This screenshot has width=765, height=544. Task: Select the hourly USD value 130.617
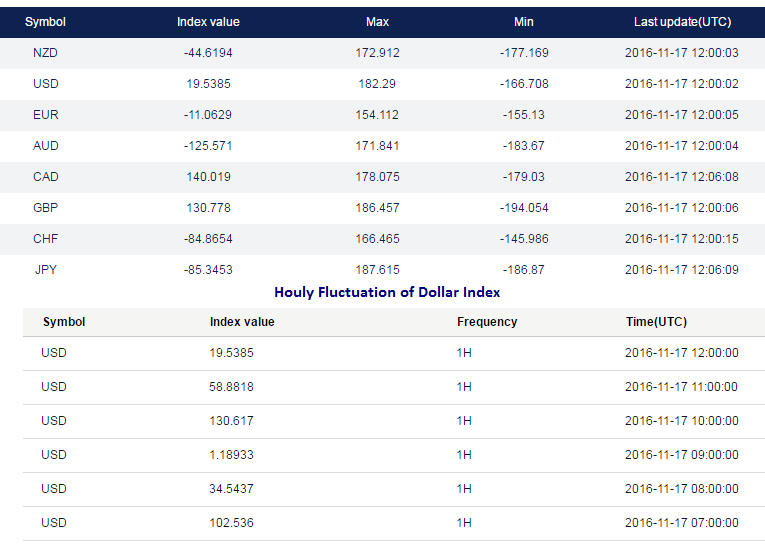pyautogui.click(x=232, y=421)
